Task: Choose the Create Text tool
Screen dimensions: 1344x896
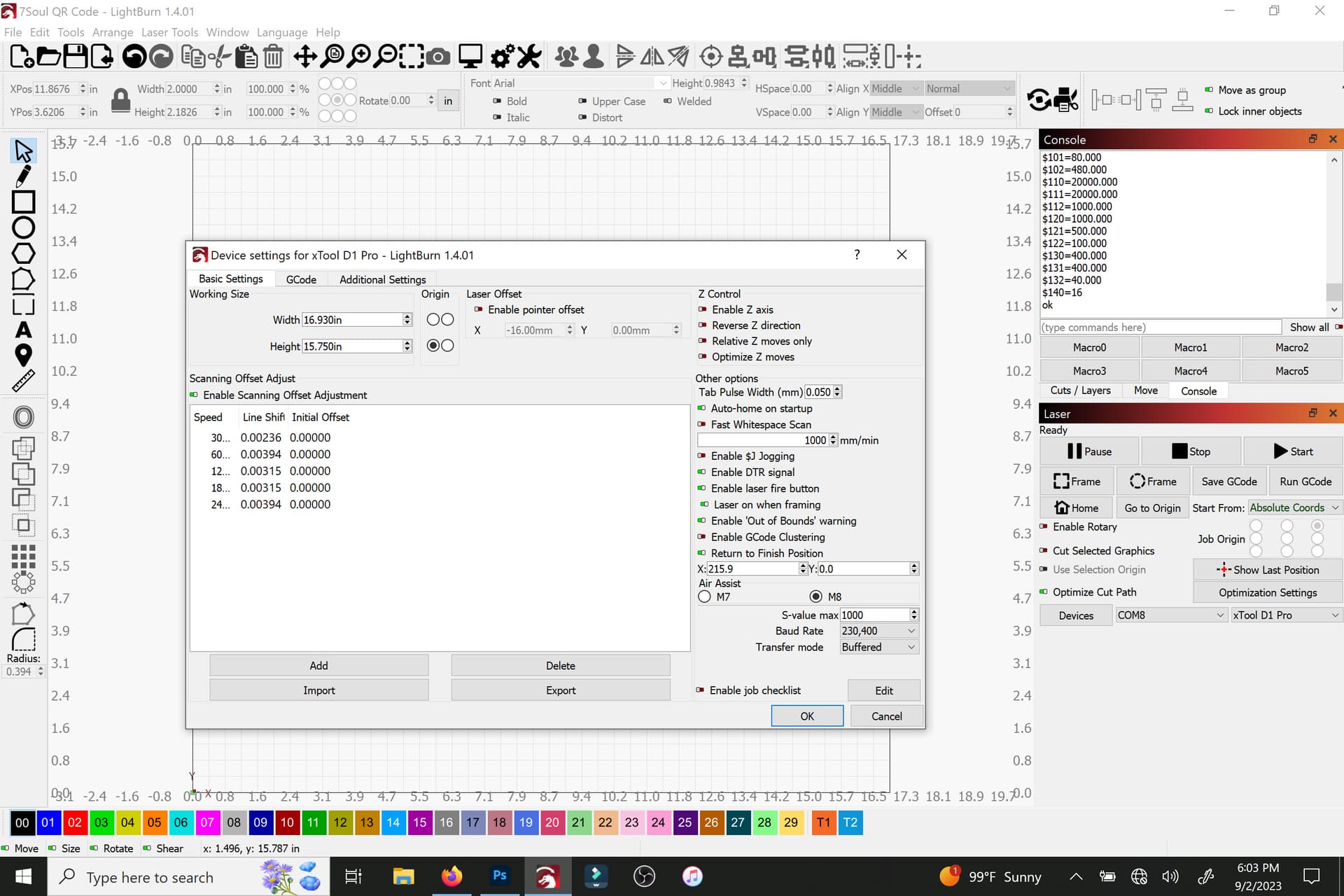Action: (23, 330)
